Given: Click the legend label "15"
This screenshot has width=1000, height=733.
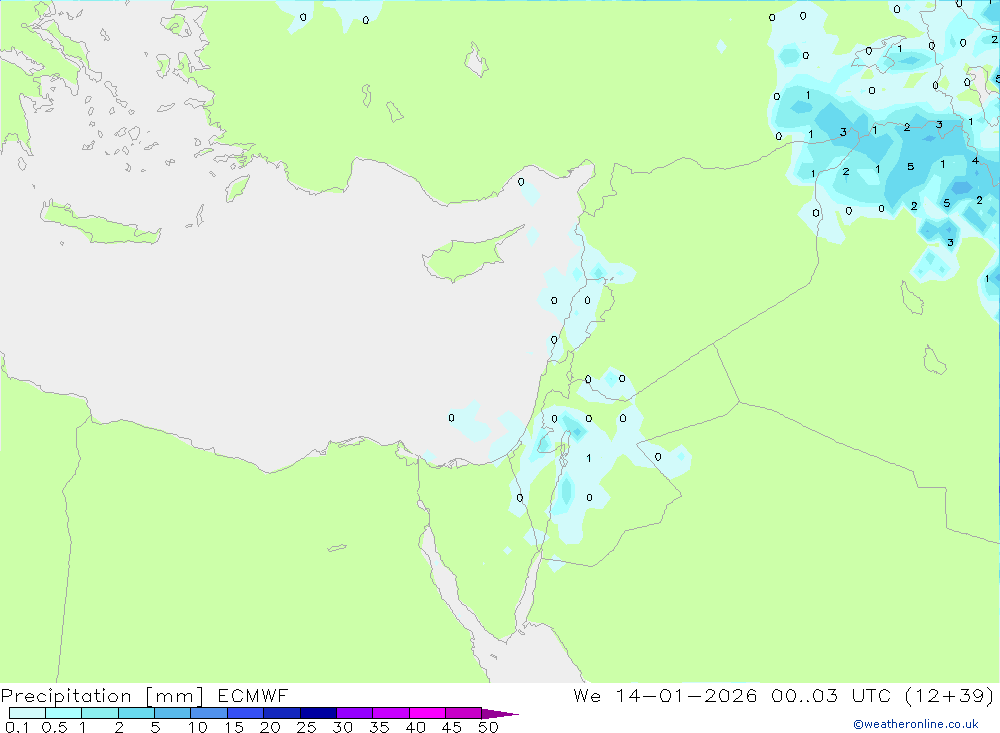Looking at the screenshot, I should tap(234, 727).
